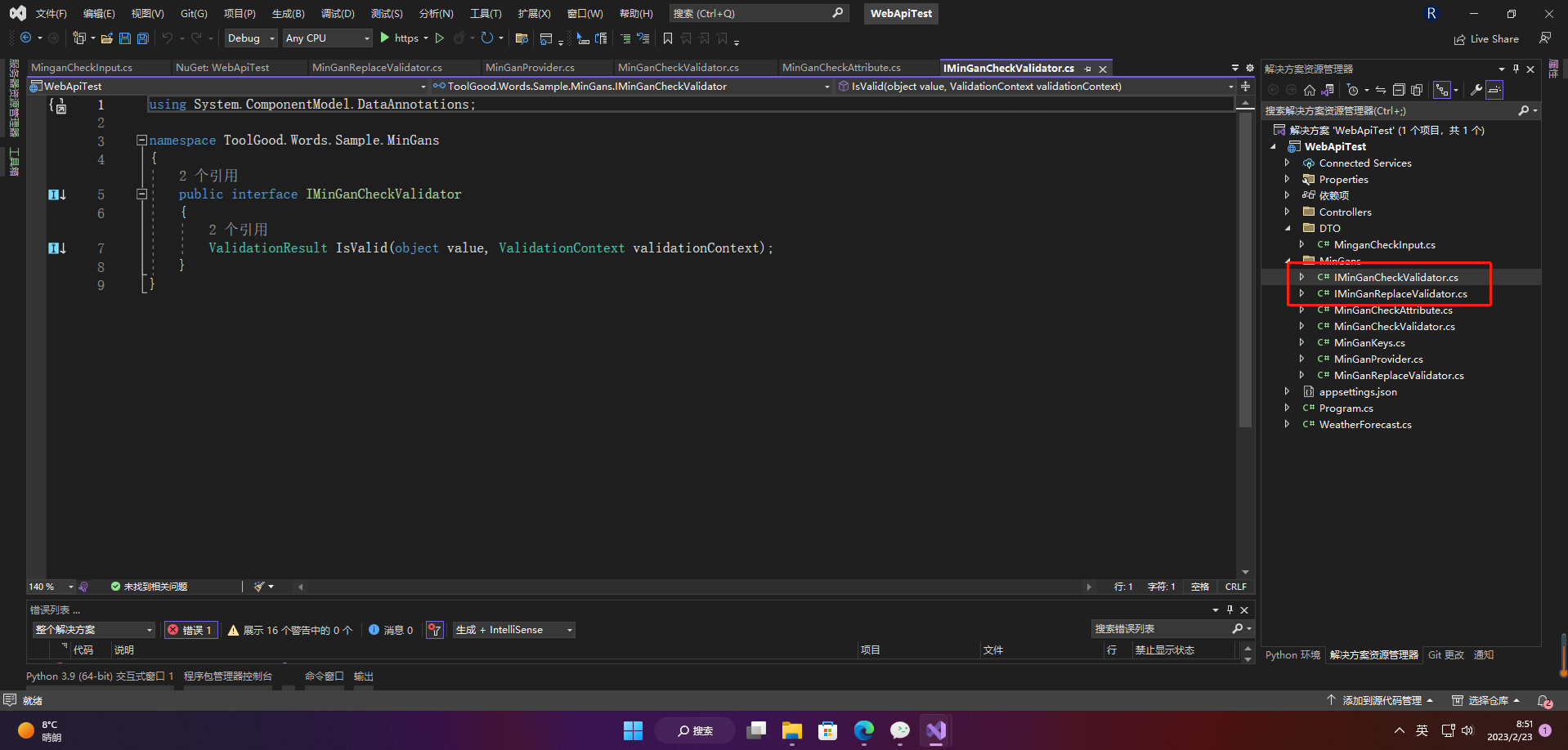Open the Git(G) menu
Screen dimensions: 1568x750
click(194, 14)
